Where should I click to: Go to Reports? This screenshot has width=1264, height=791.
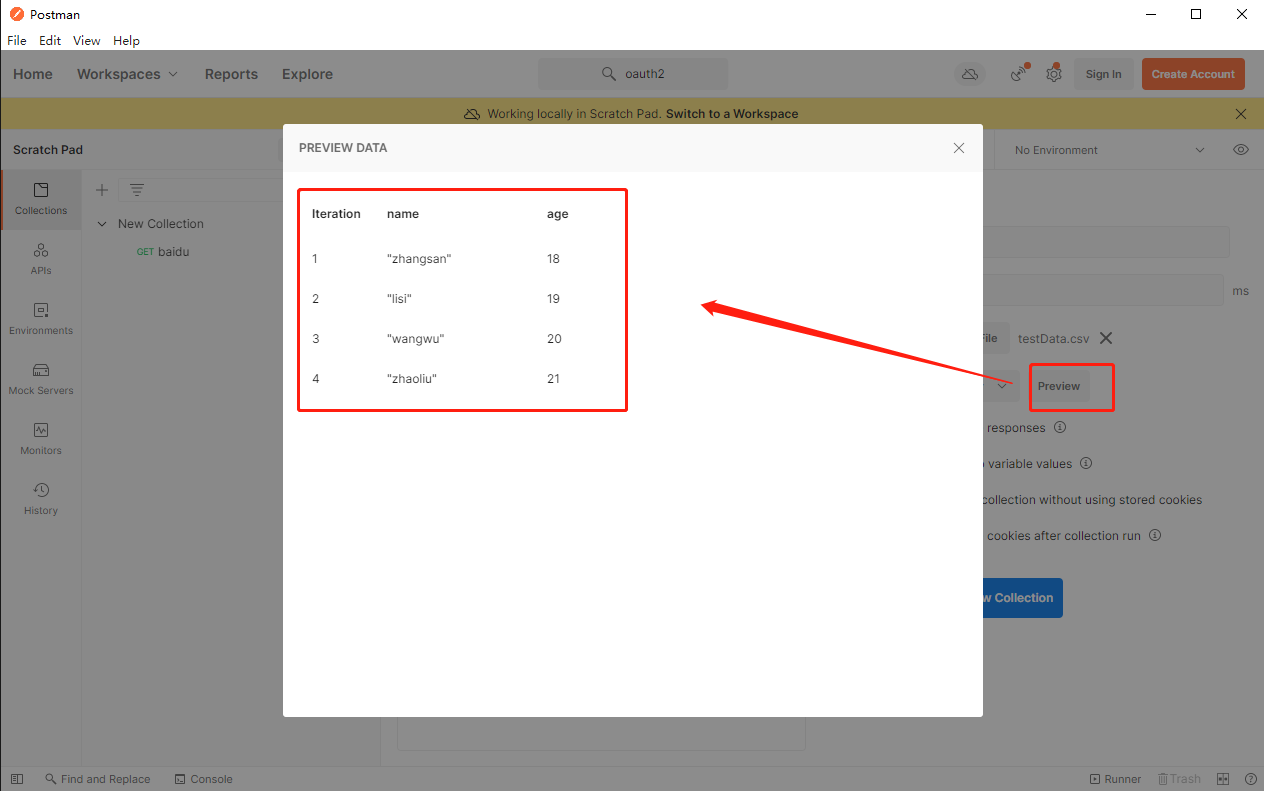click(x=231, y=74)
